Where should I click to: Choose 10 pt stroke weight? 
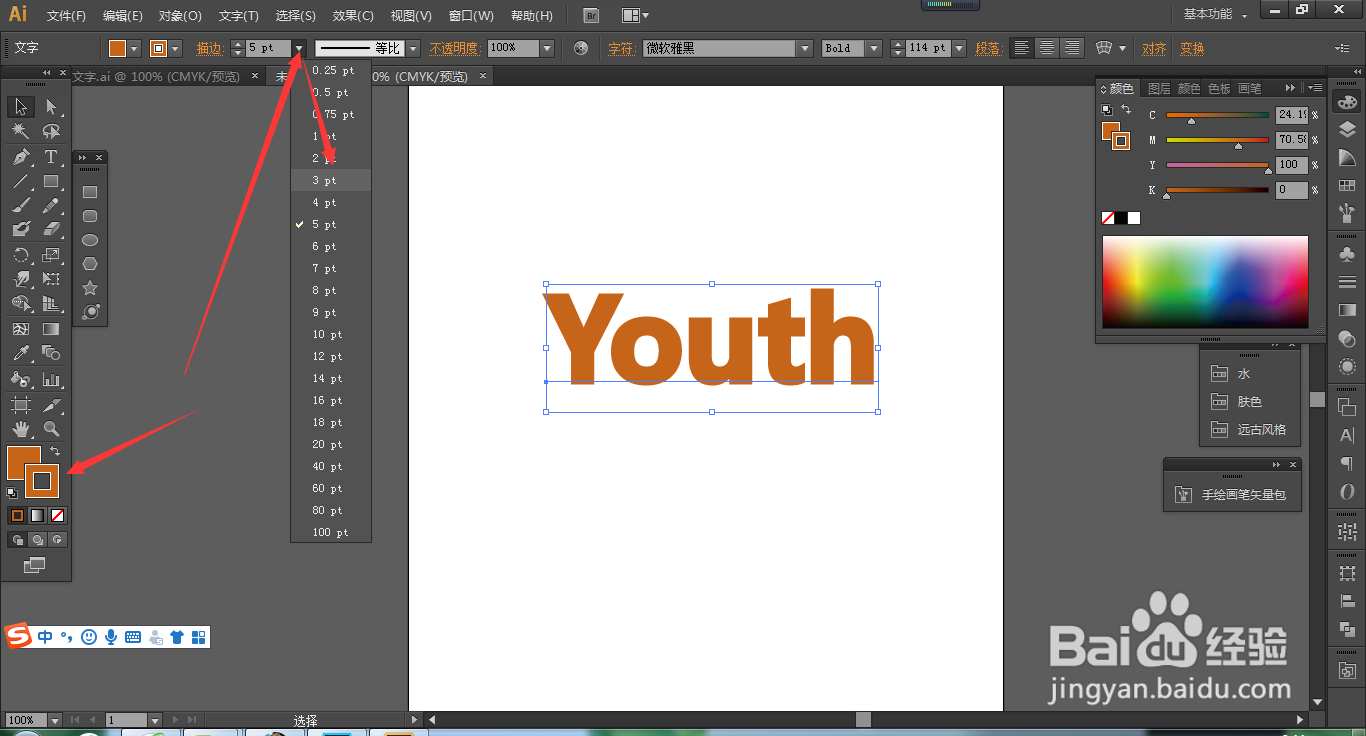click(331, 334)
